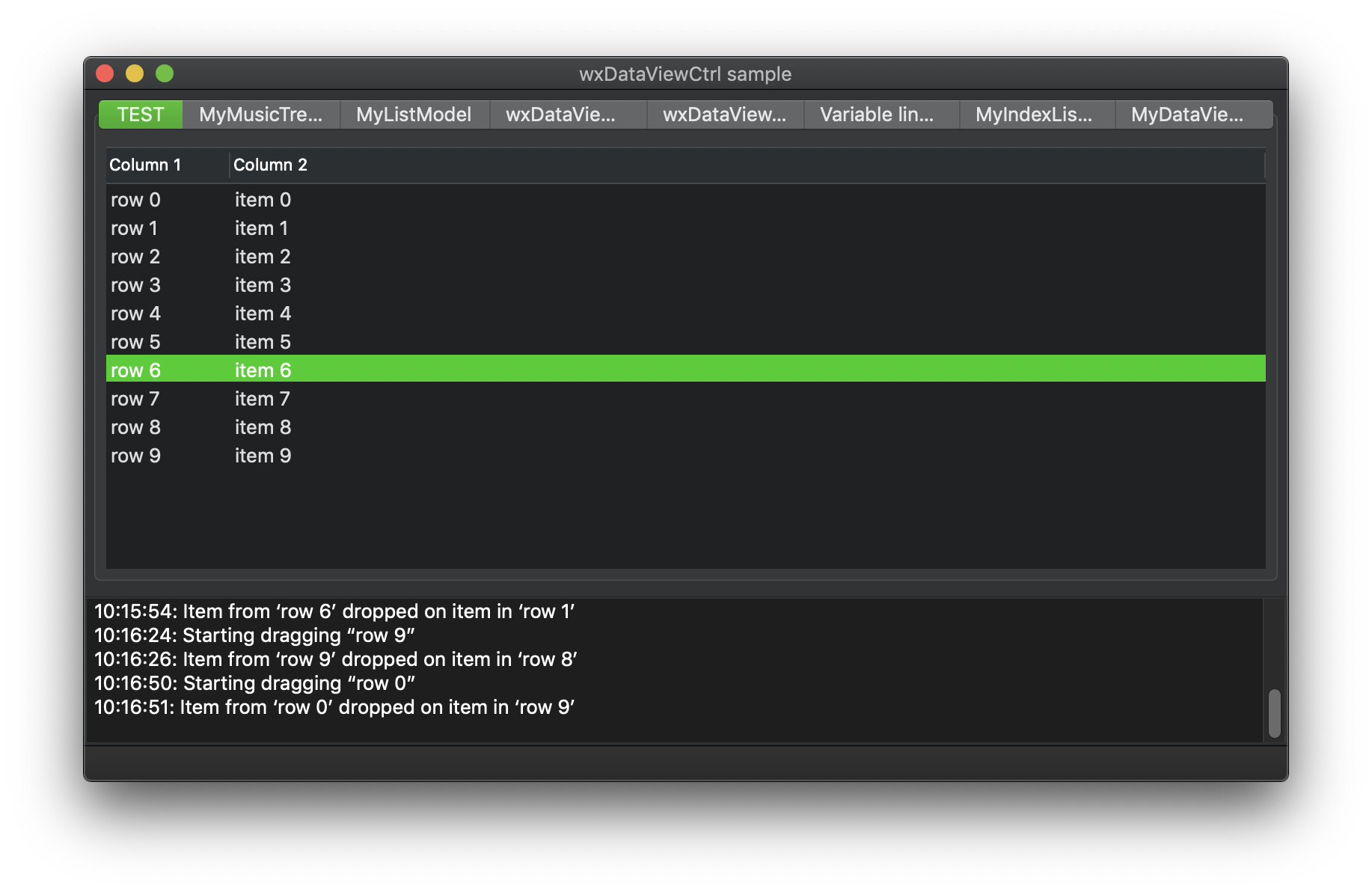Click the Column 1 header
1372x892 pixels.
tap(146, 165)
